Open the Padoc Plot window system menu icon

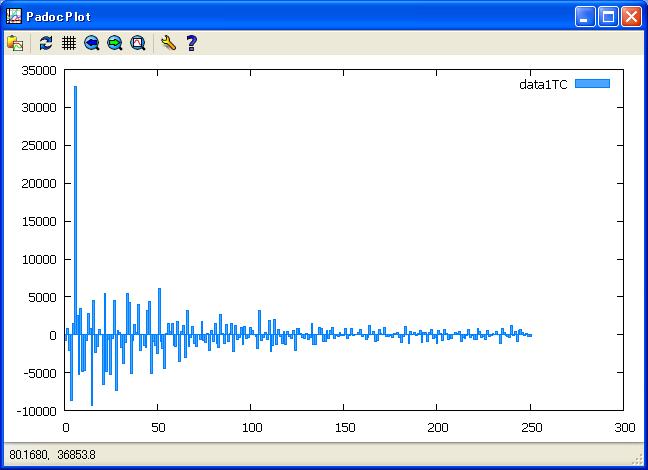pyautogui.click(x=14, y=16)
